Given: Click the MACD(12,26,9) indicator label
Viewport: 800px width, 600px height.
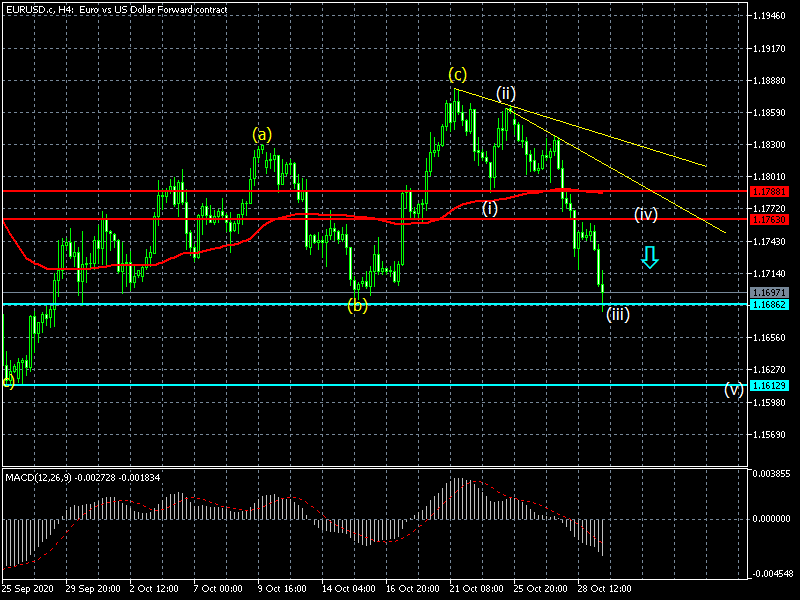Looking at the screenshot, I should 83,478.
